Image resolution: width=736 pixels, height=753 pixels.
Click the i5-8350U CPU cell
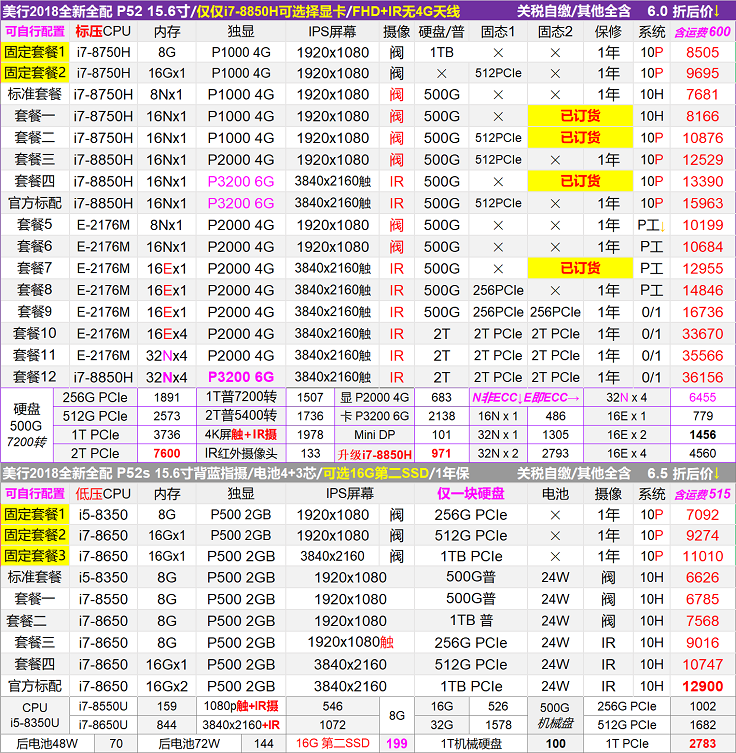pos(35,721)
